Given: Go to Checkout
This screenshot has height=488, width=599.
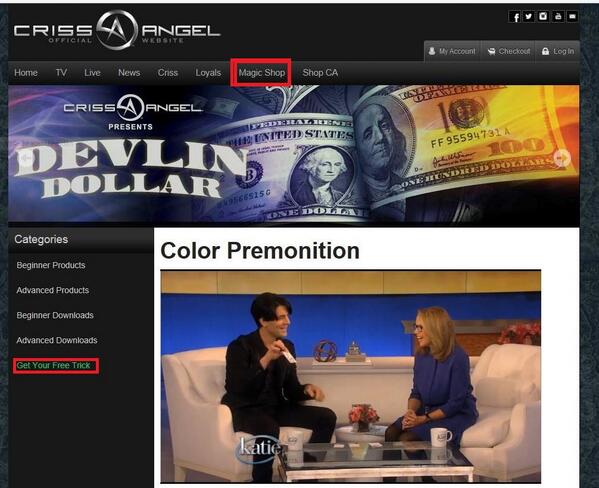Looking at the screenshot, I should pyautogui.click(x=508, y=51).
